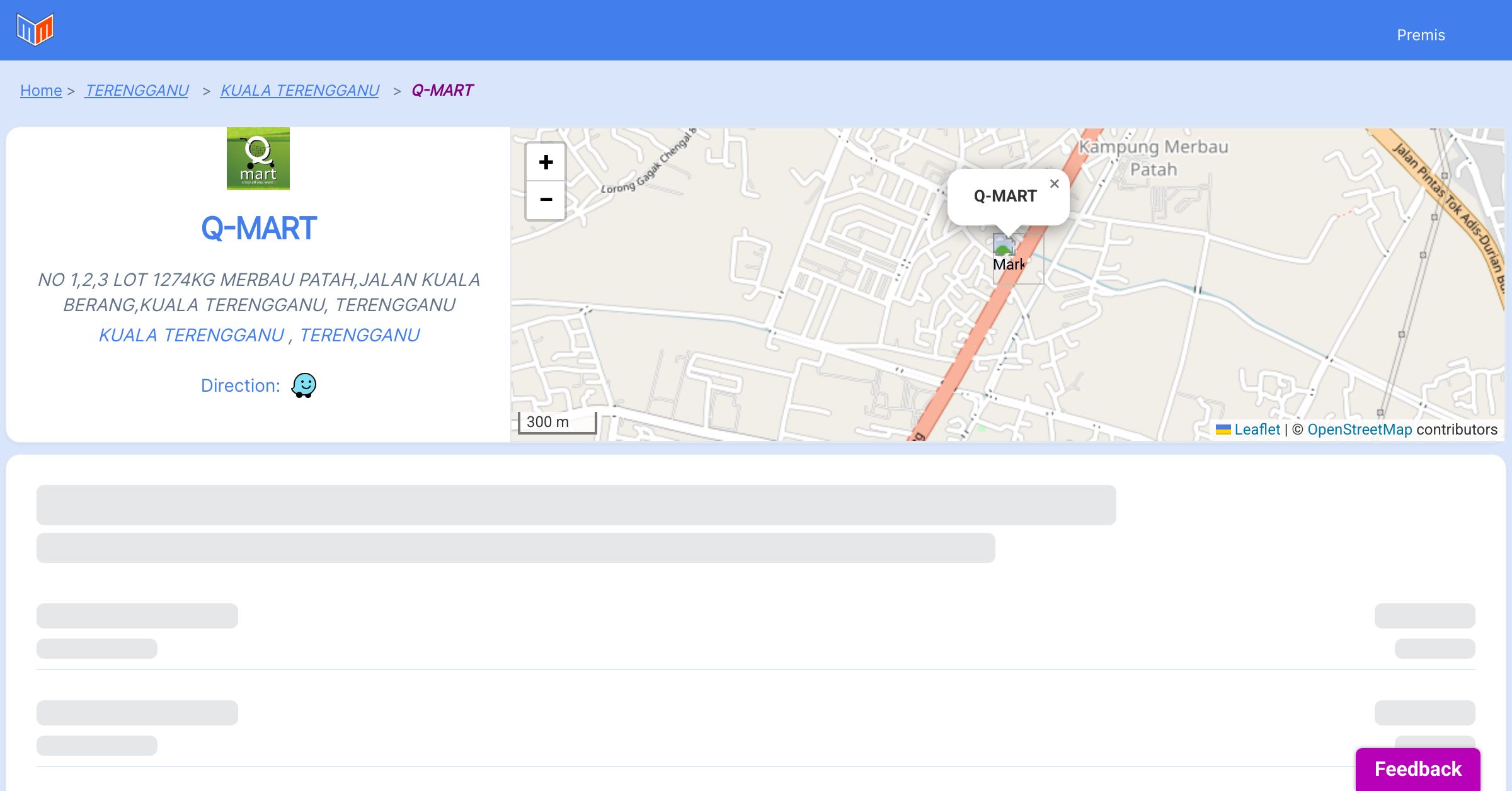The height and width of the screenshot is (791, 1512).
Task: Click the Ukraine flag icon in attribution
Action: tap(1223, 430)
